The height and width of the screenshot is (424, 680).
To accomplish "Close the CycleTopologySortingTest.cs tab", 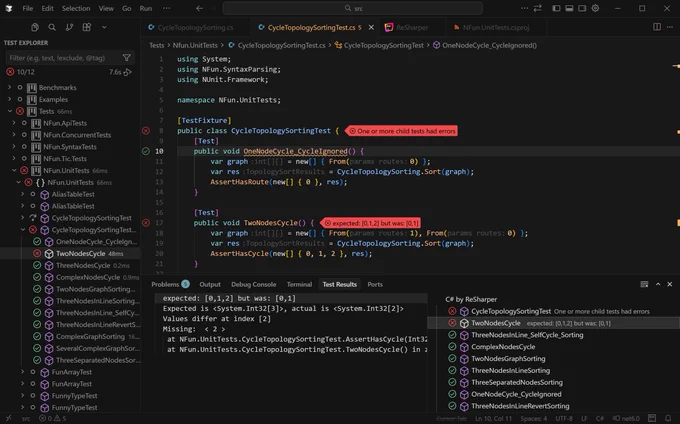I will coord(371,27).
